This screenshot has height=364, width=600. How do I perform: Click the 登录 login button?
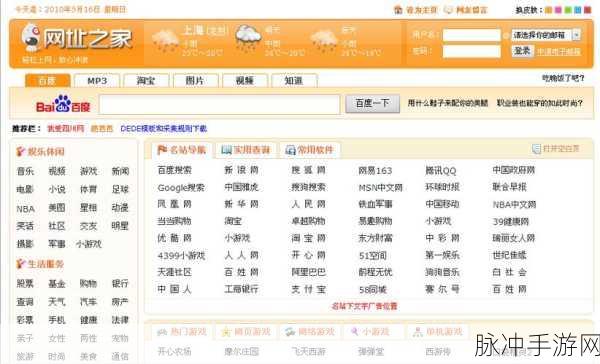click(x=522, y=51)
